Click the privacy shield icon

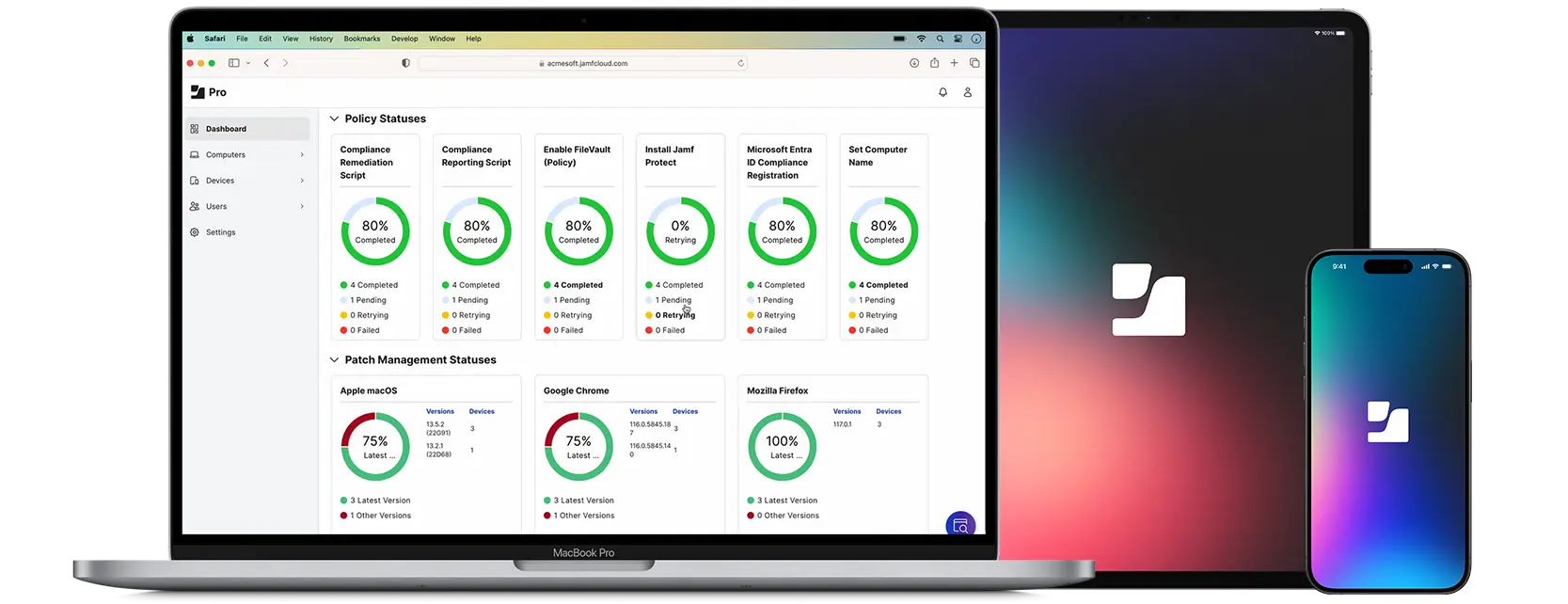pos(405,63)
